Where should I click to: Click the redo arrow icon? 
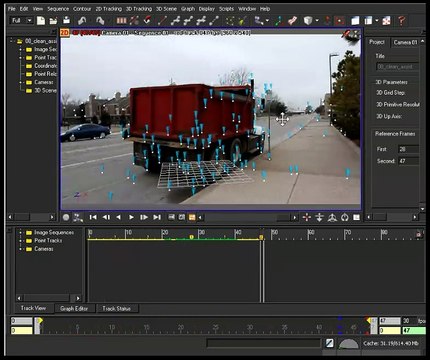100,21
